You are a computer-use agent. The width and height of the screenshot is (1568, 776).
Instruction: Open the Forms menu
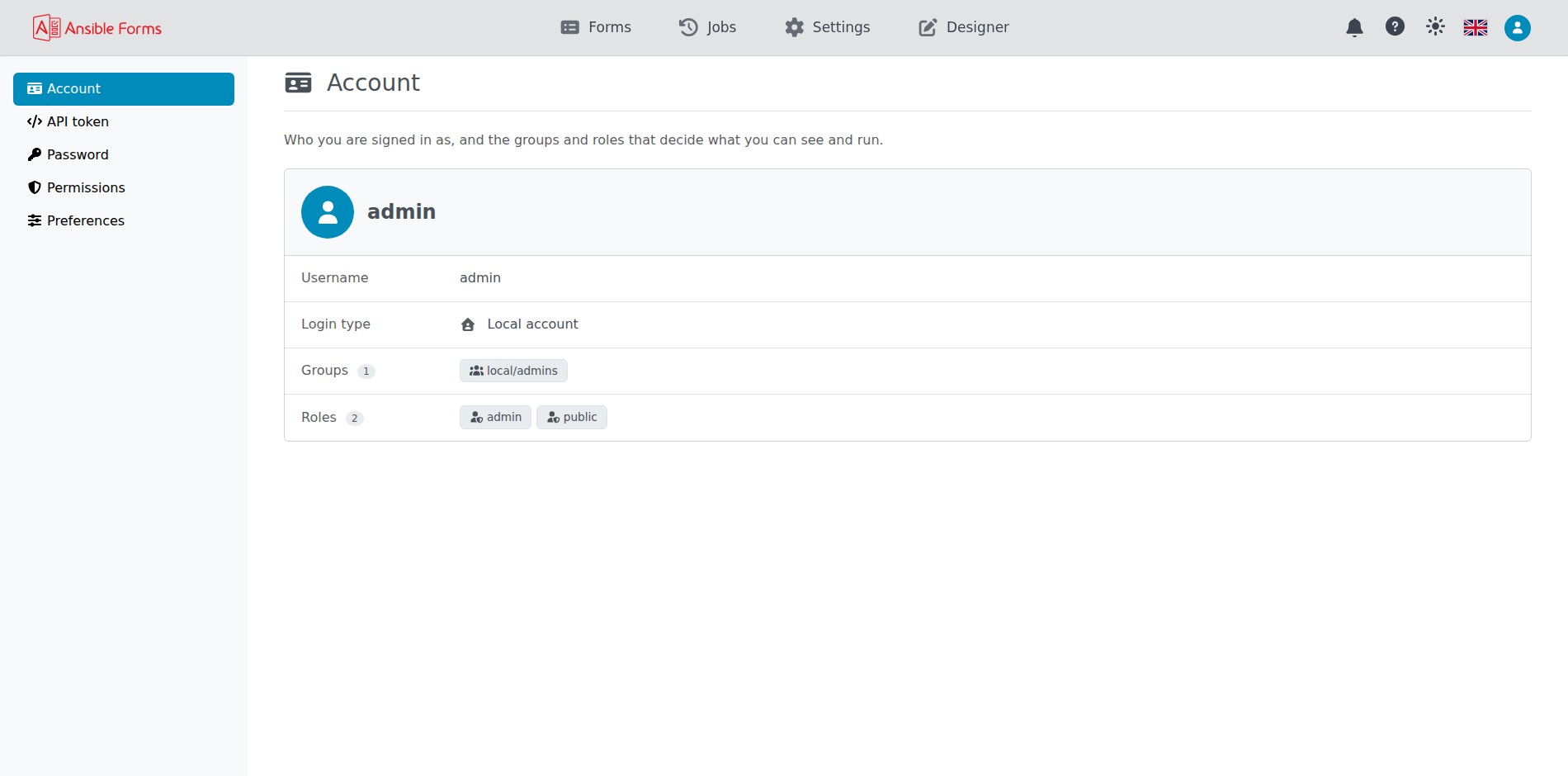(x=596, y=27)
